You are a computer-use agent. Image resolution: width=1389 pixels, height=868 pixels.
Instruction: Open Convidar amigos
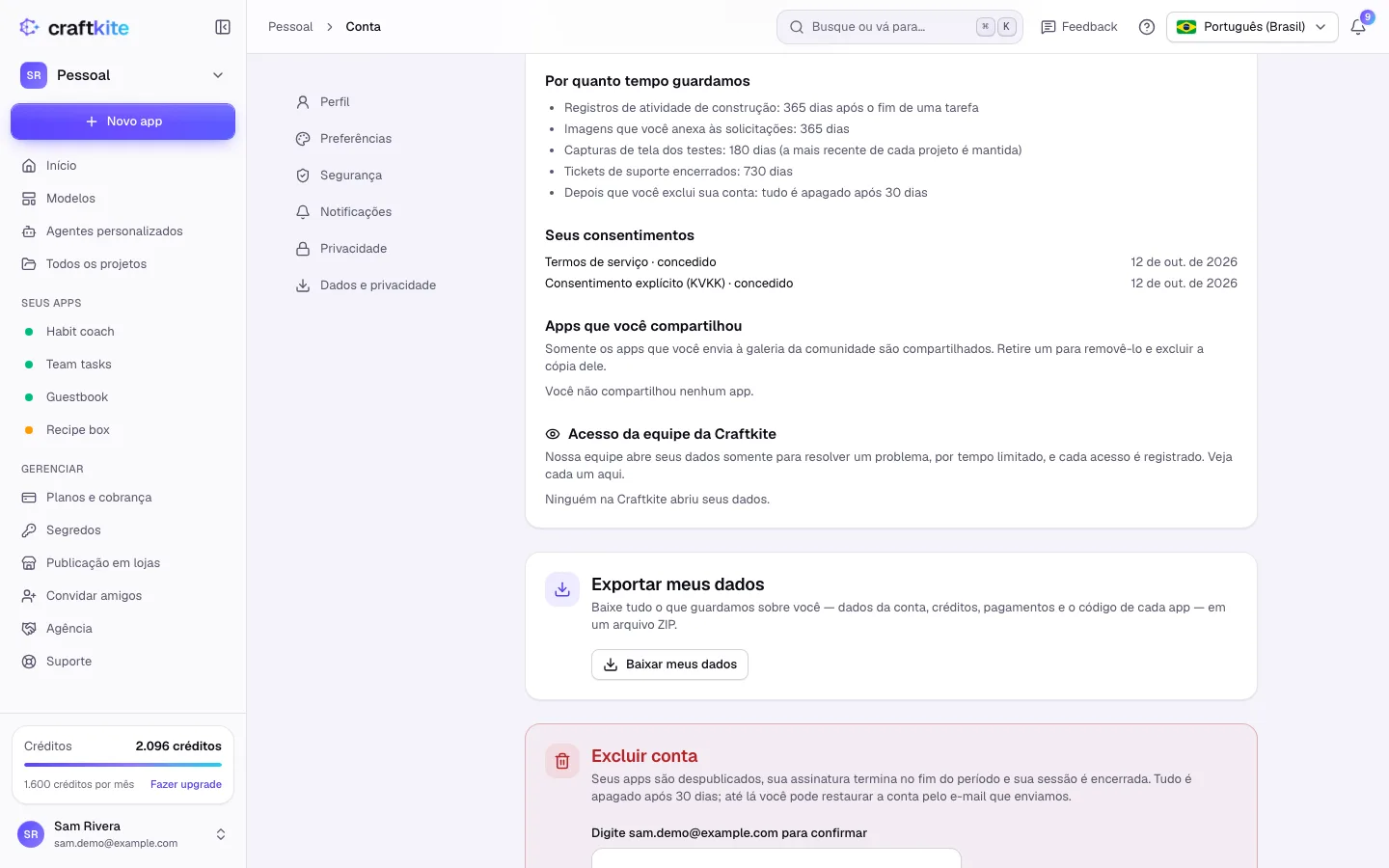click(x=123, y=596)
